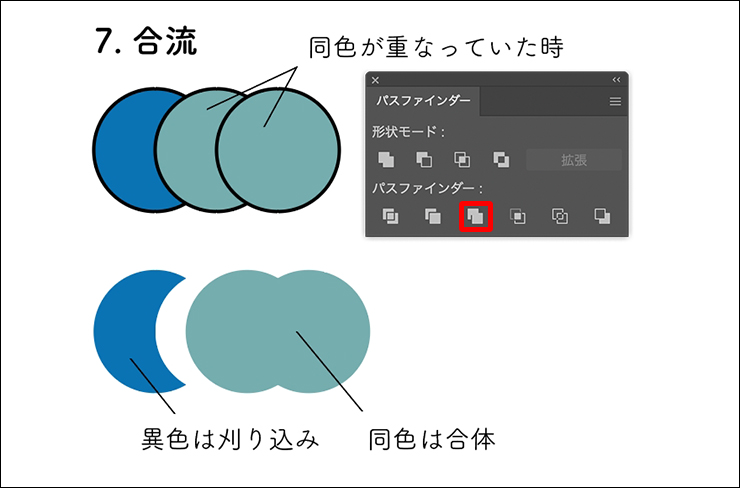740x488 pixels.
Task: Select the merged teal double-circle shape
Action: [x=278, y=331]
